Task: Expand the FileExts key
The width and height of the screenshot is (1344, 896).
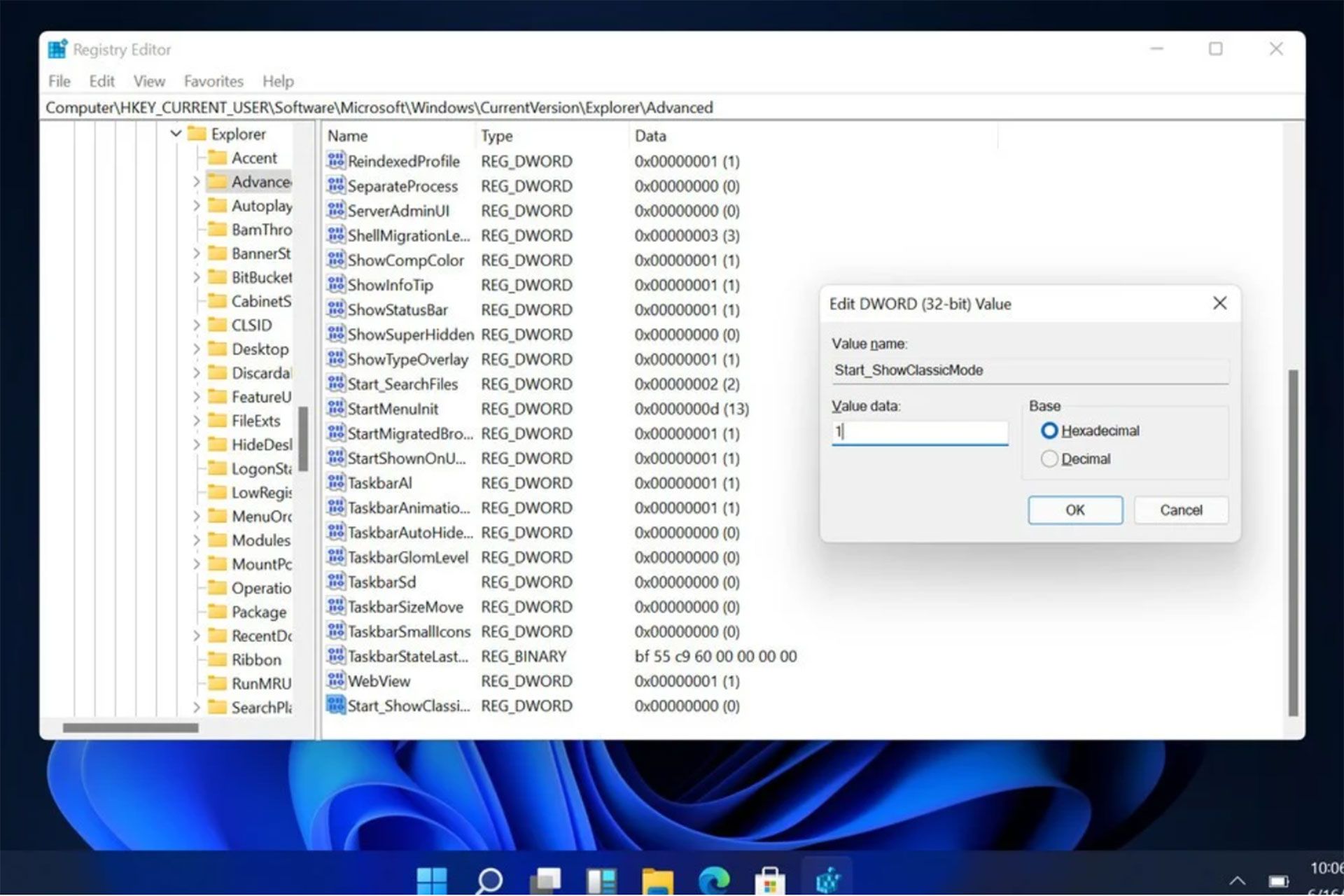Action: 196,420
